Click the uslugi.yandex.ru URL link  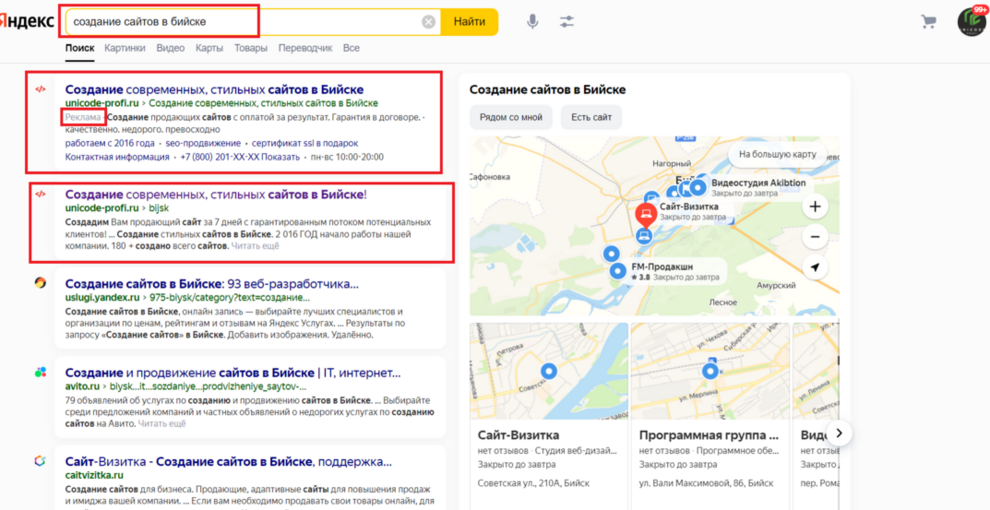[102, 297]
